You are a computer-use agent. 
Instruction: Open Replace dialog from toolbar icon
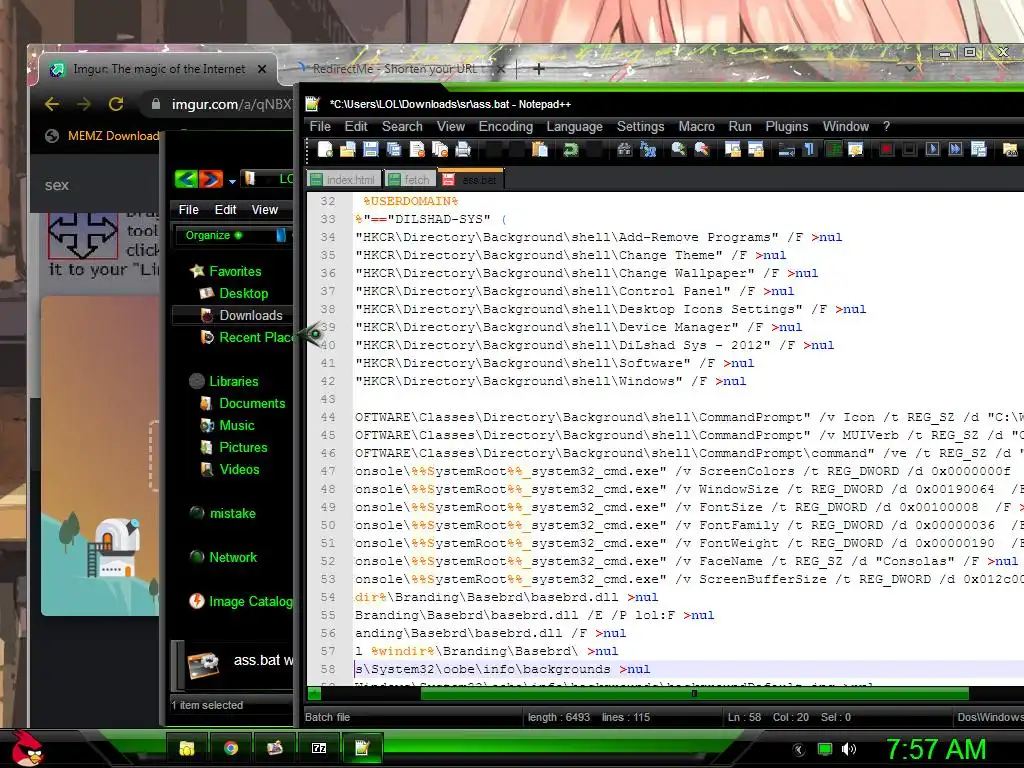coord(648,150)
